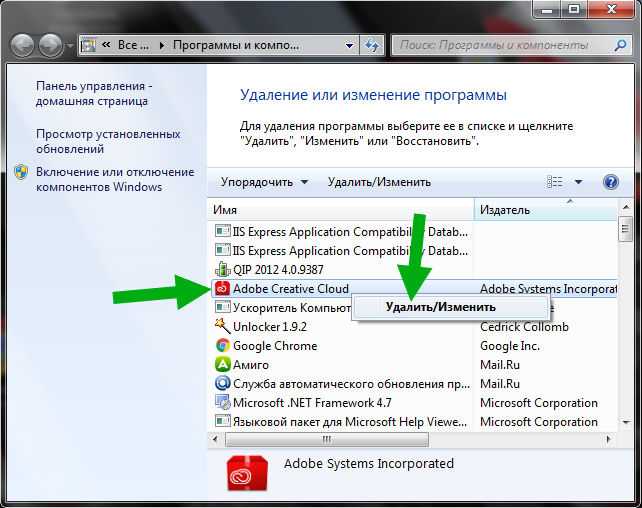The width and height of the screenshot is (642, 508).
Task: Open the 'Упорядочить' dropdown menu
Action: pyautogui.click(x=264, y=182)
